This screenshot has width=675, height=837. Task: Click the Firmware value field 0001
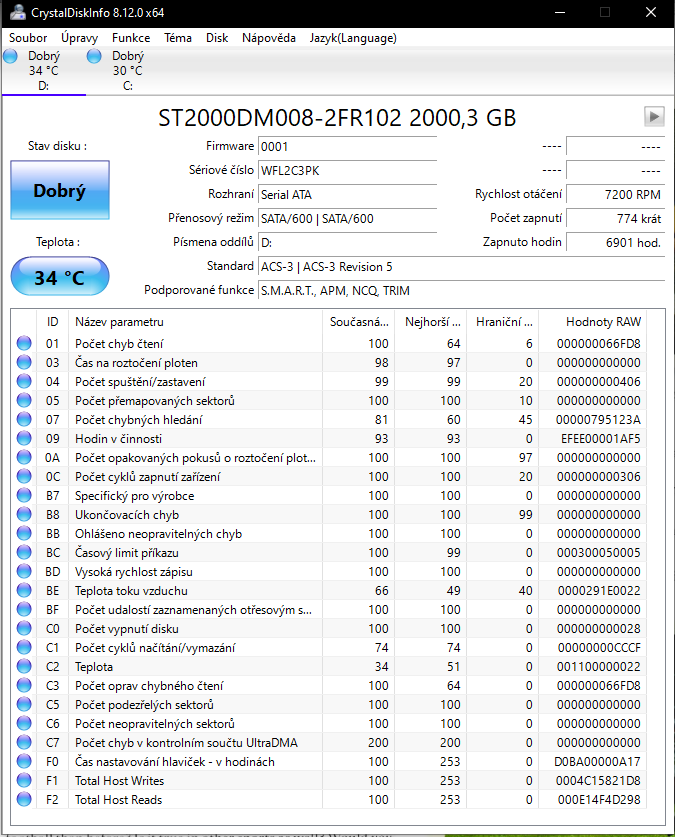347,146
